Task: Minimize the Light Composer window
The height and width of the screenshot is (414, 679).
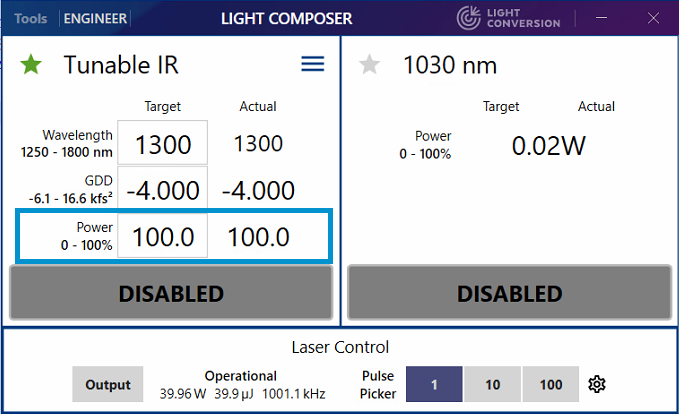Action: coord(601,18)
